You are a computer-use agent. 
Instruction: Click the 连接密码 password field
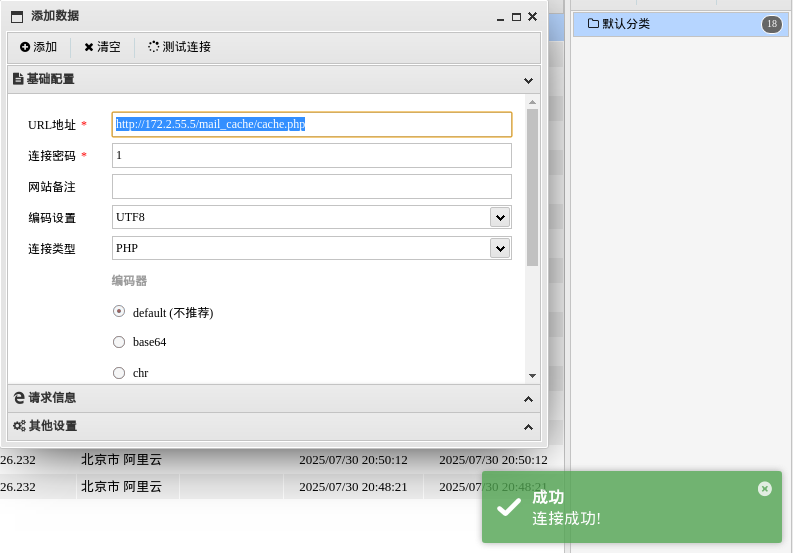coord(312,155)
